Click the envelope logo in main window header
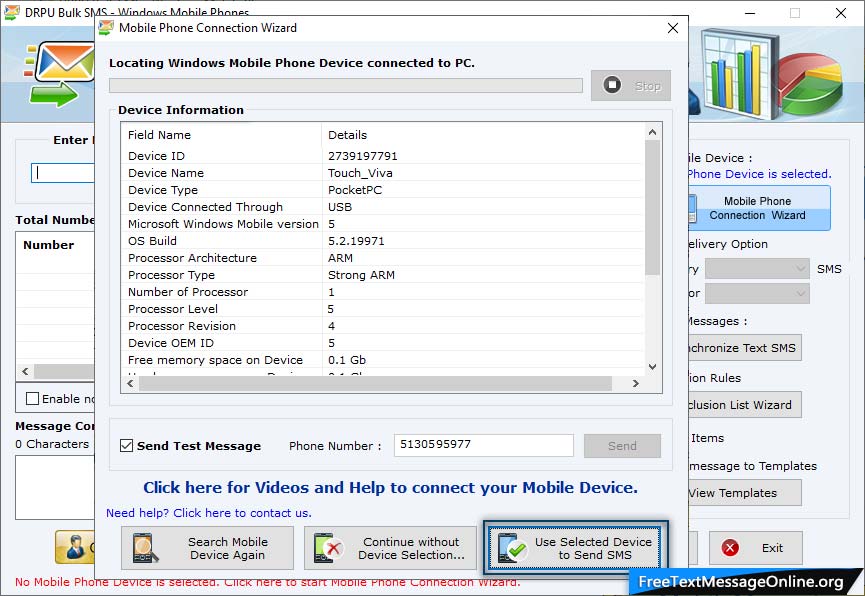The image size is (865, 596). click(60, 74)
